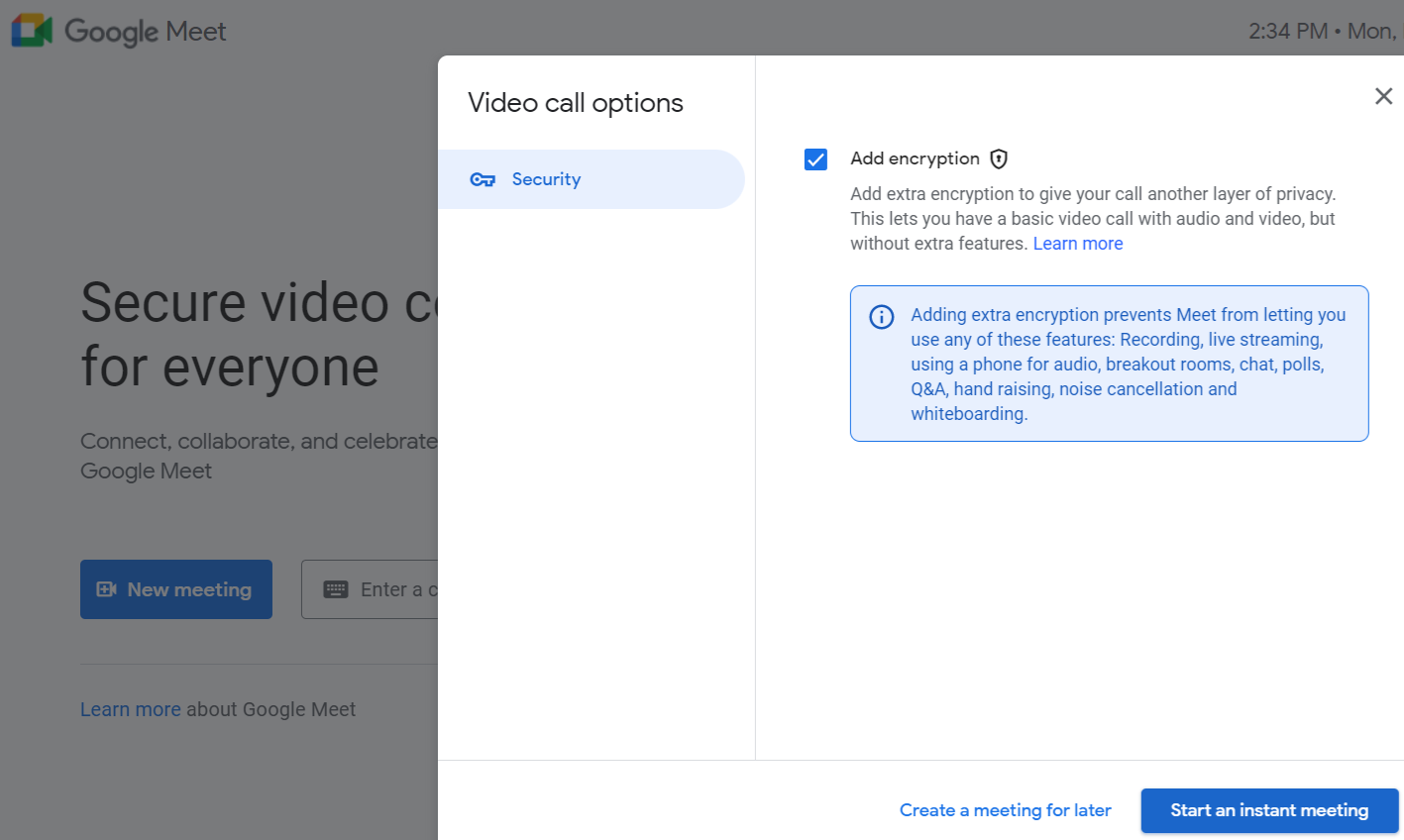Screen dimensions: 1404x840
Task: Click the Add encryption label text
Action: click(x=915, y=158)
